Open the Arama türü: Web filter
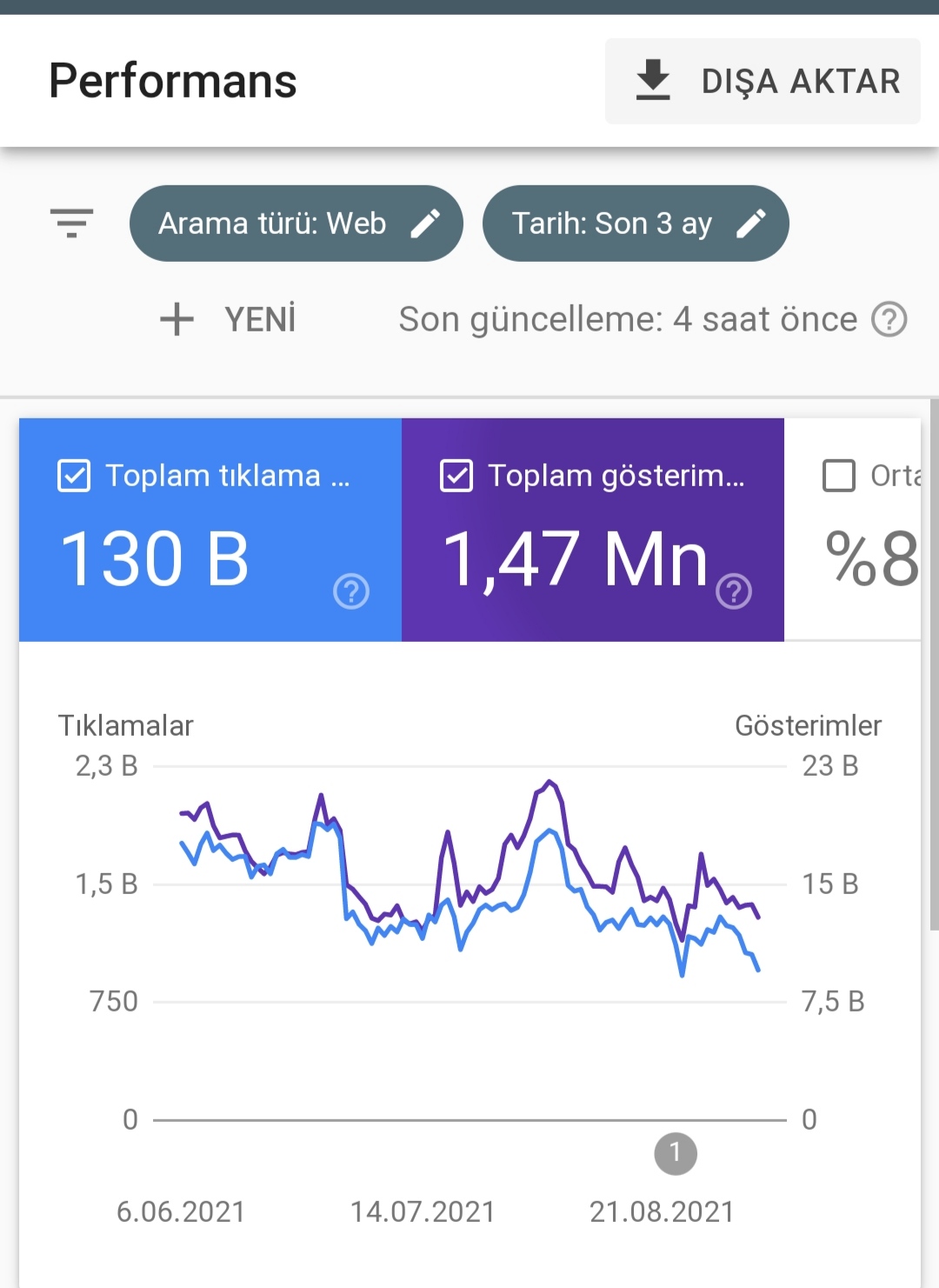 click(296, 224)
